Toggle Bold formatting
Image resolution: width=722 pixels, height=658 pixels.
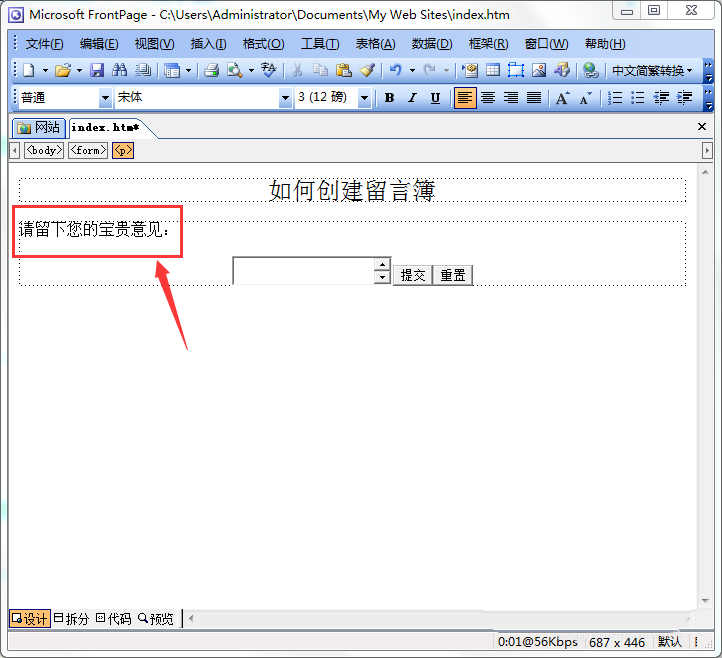click(390, 98)
